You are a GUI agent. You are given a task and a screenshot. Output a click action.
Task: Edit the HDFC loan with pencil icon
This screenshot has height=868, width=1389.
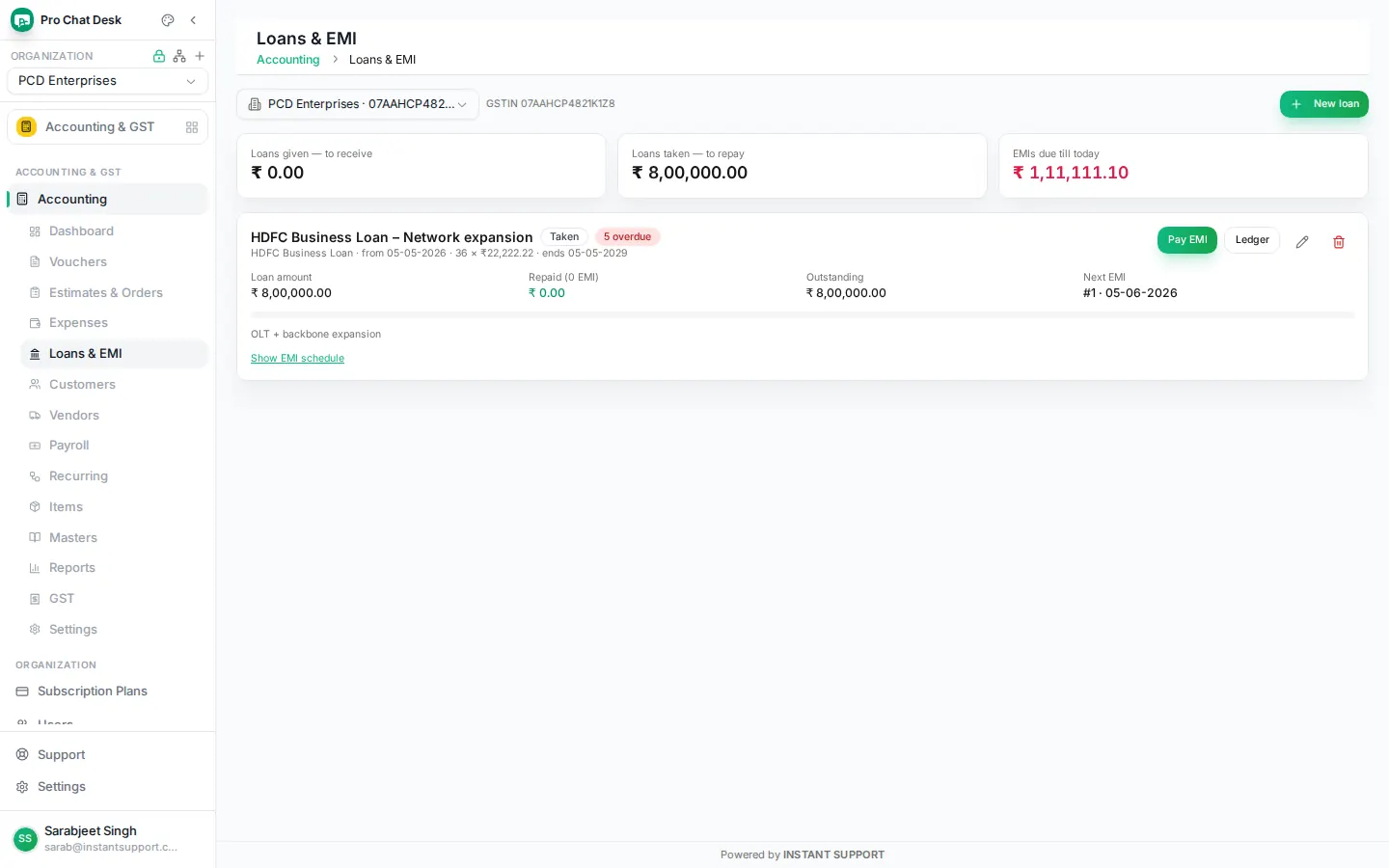click(1302, 241)
